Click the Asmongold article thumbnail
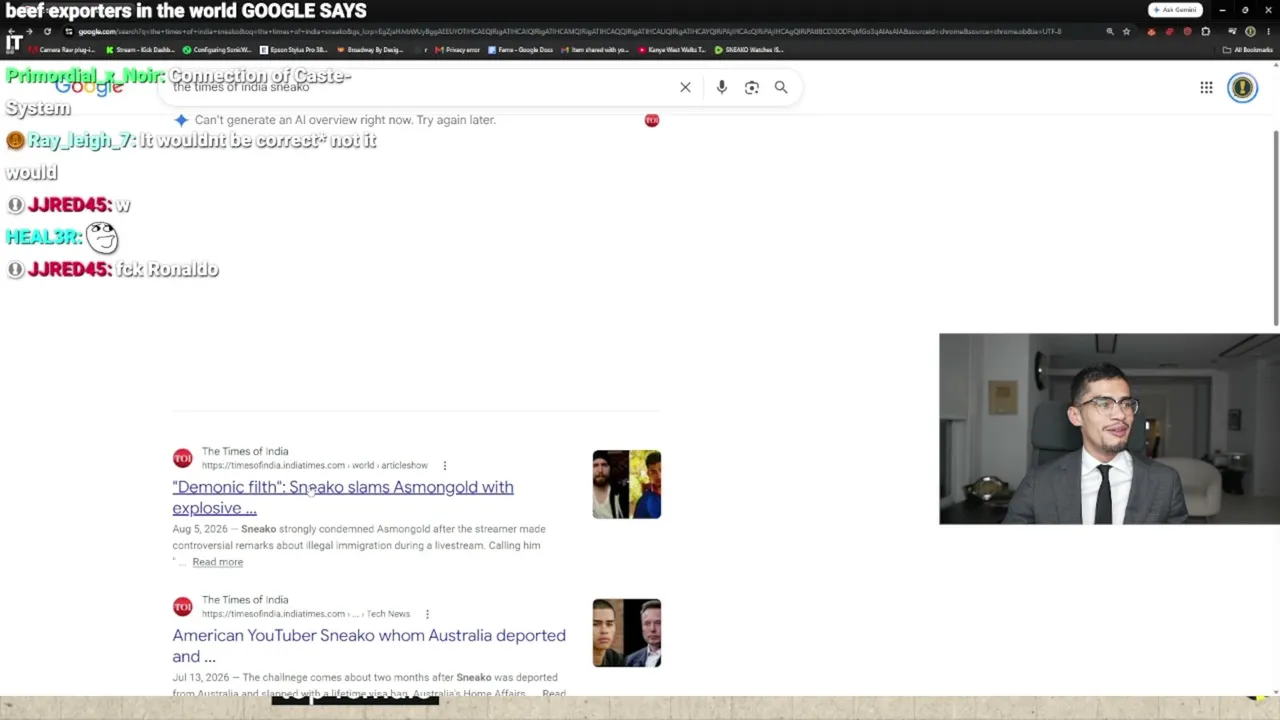 click(x=626, y=485)
